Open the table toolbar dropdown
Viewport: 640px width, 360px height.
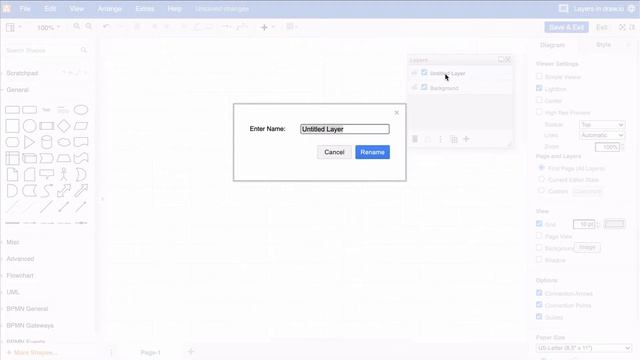(x=292, y=27)
